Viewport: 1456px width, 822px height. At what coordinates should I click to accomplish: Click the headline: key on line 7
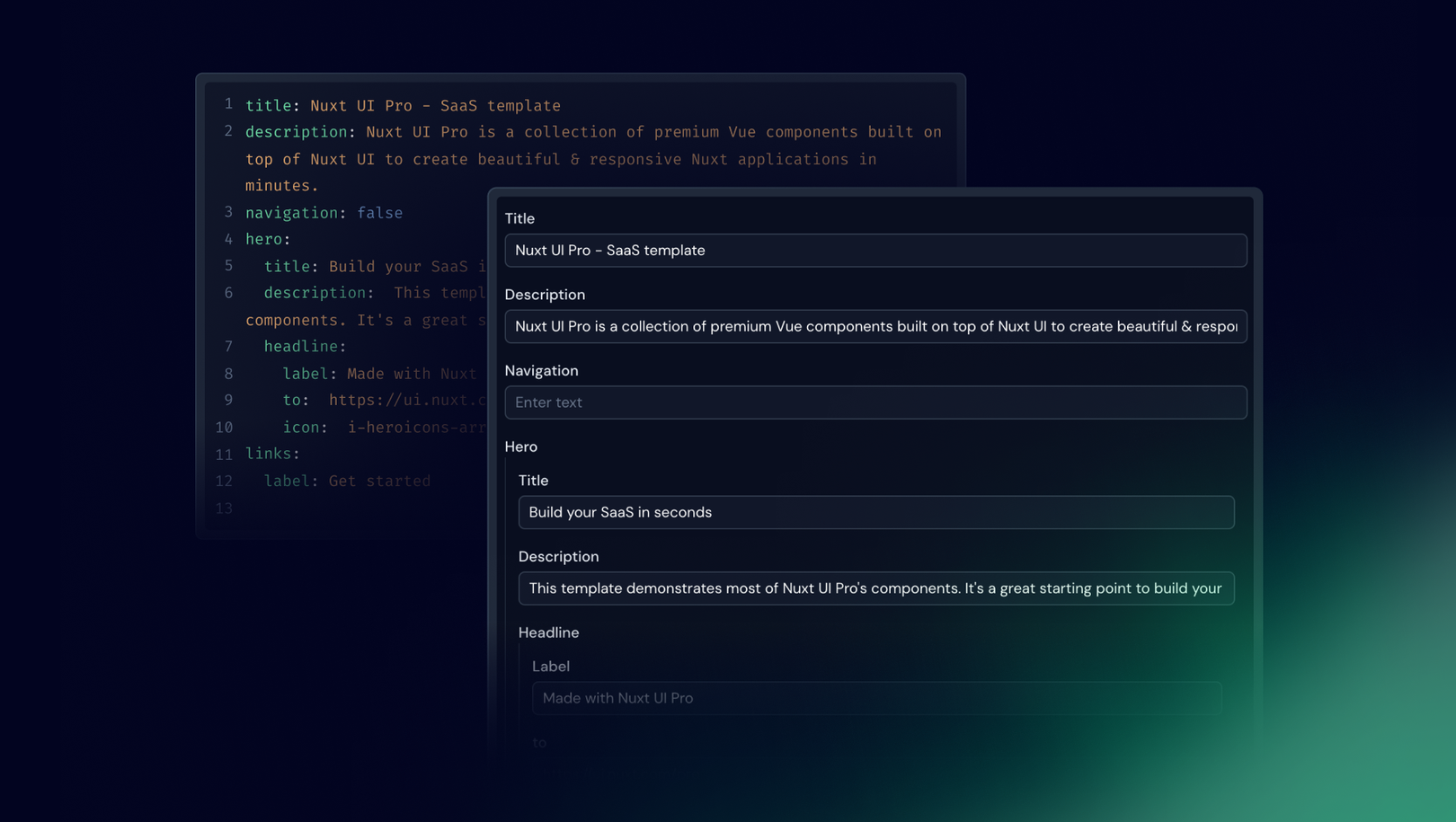(303, 346)
